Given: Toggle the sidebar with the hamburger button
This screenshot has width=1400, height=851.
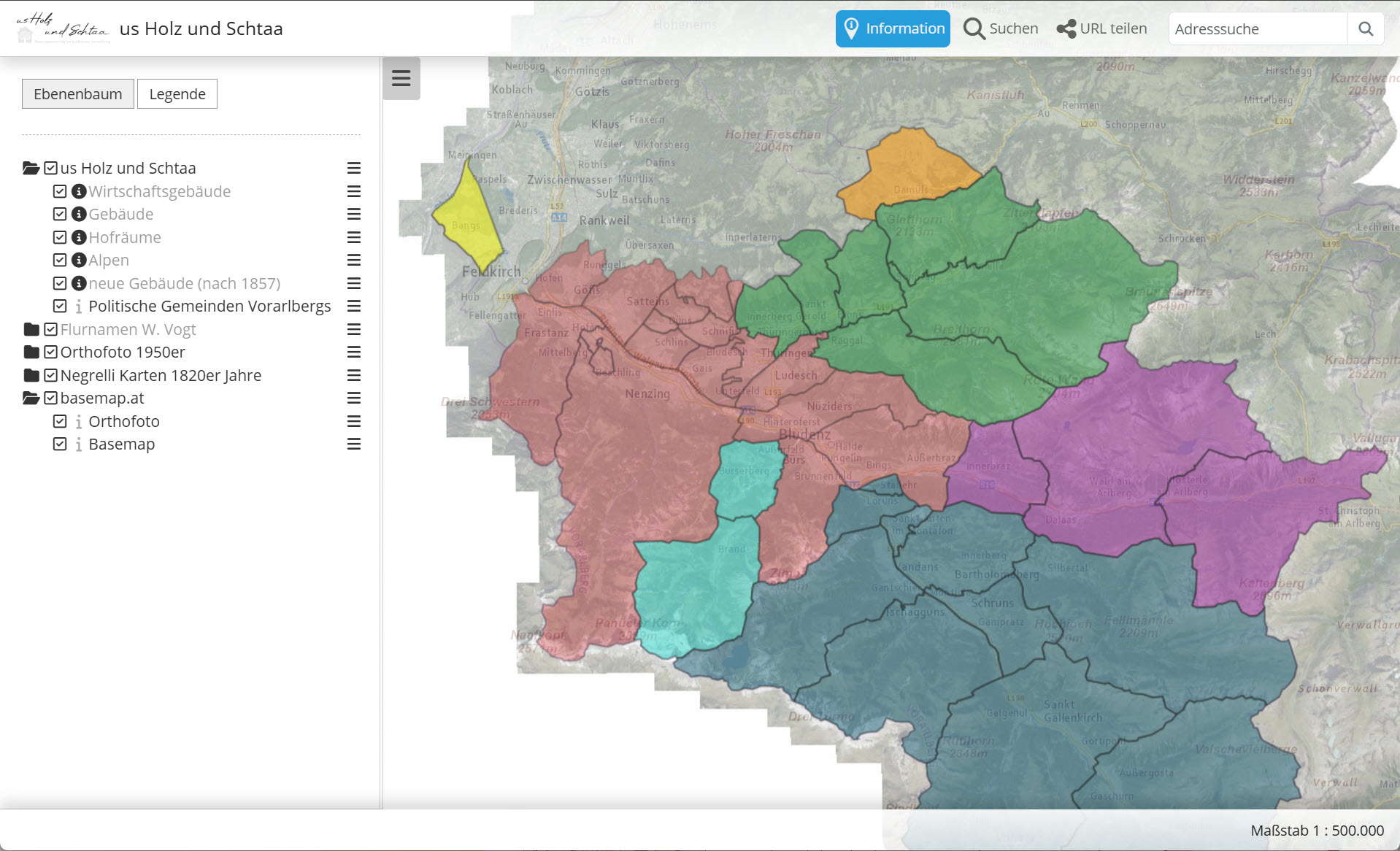Looking at the screenshot, I should pos(401,78).
